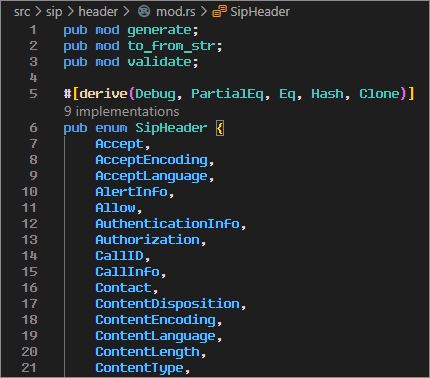The height and width of the screenshot is (378, 430).
Task: Click the 'ContentLanguage' variant
Action: tap(155, 336)
